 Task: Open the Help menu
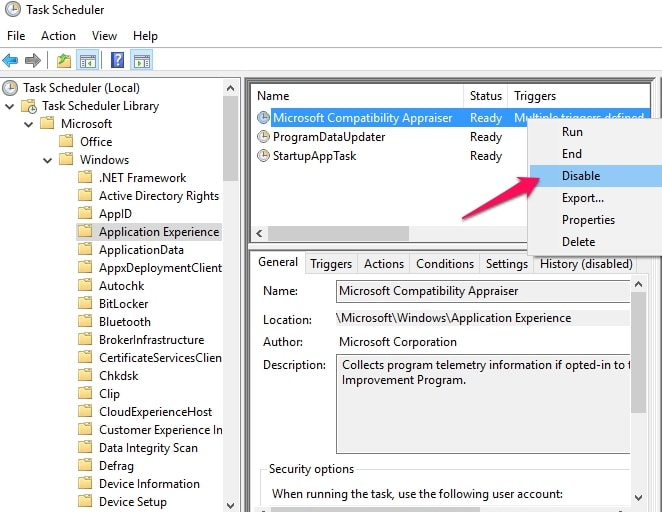[x=145, y=36]
